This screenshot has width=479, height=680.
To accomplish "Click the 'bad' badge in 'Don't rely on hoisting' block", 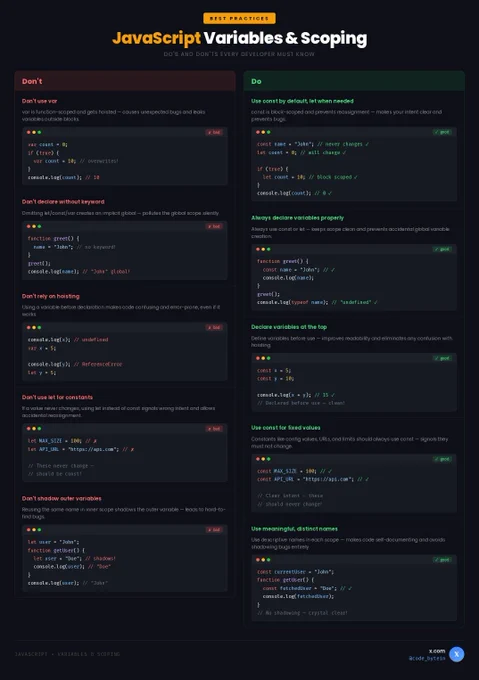I will click(x=214, y=327).
